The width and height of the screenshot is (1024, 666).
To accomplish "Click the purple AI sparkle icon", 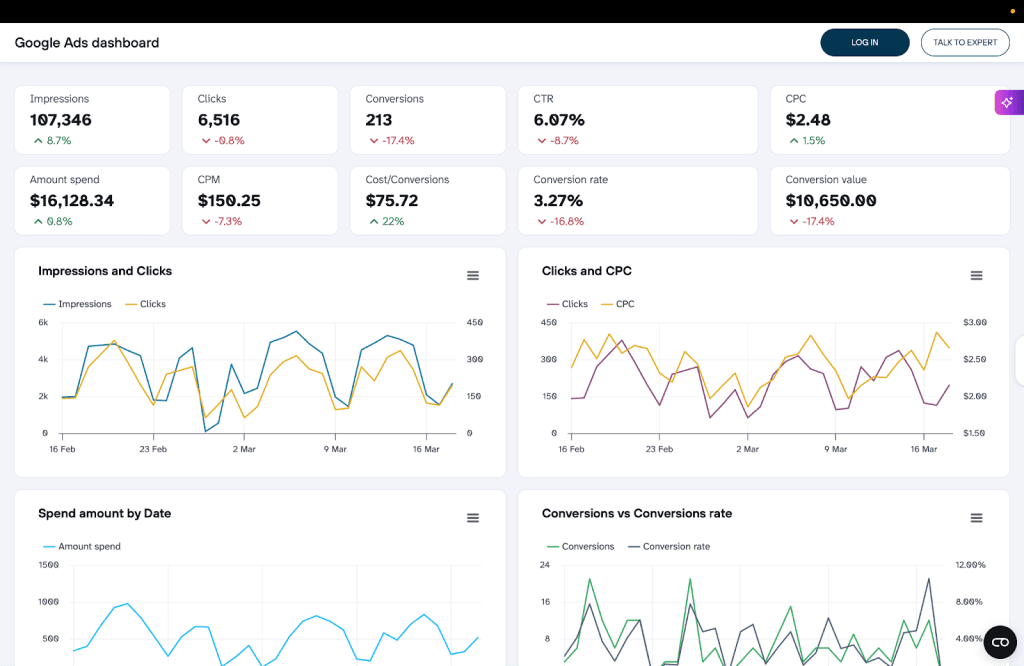I will (1007, 103).
